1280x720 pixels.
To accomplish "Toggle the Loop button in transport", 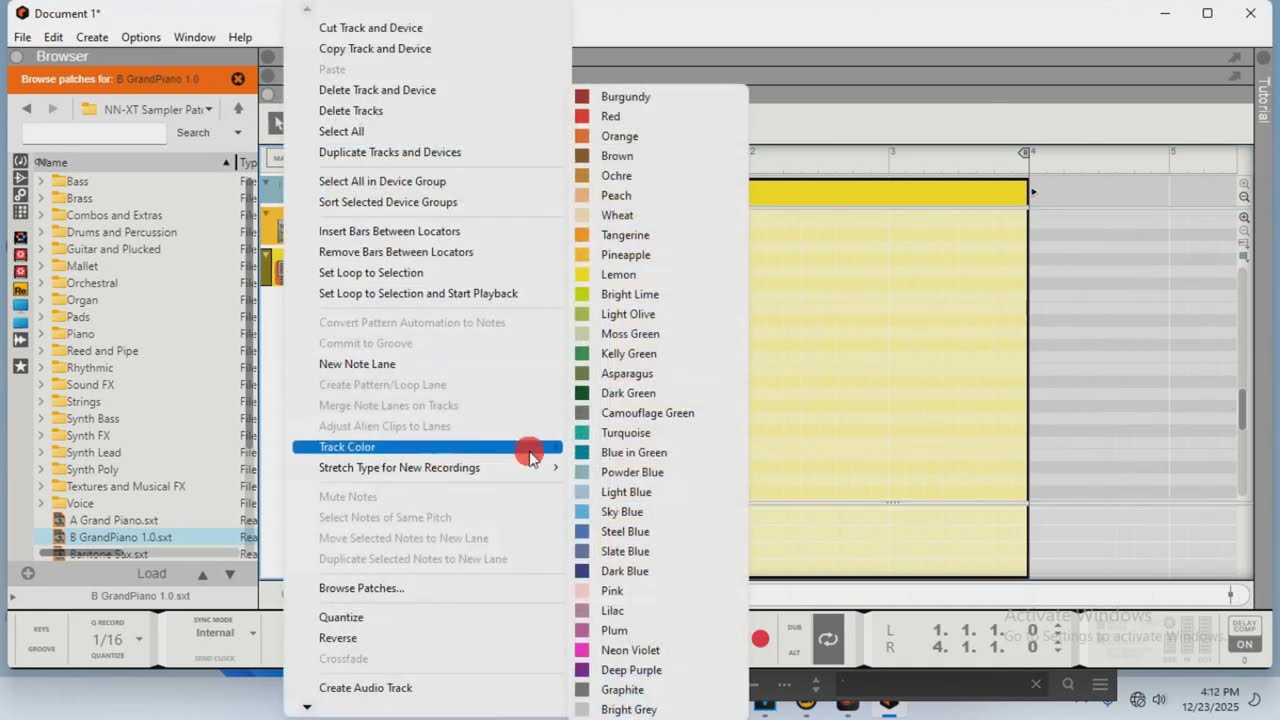I will 828,639.
